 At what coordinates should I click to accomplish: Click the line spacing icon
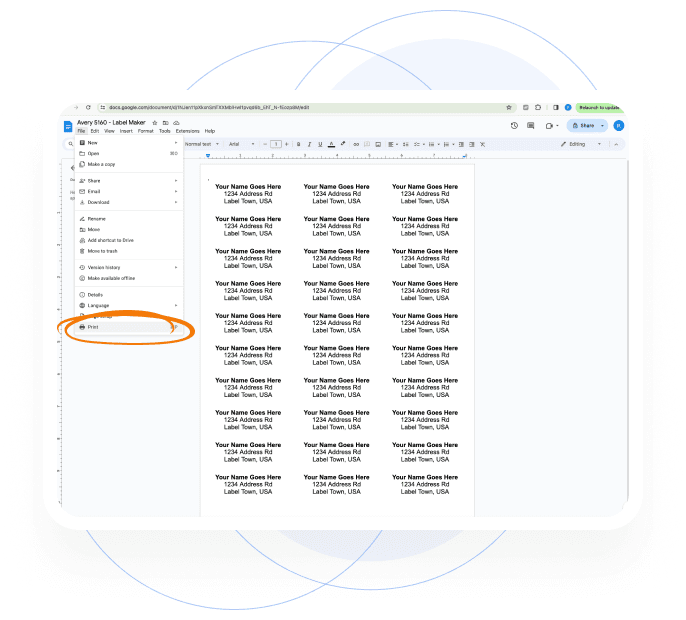(406, 144)
